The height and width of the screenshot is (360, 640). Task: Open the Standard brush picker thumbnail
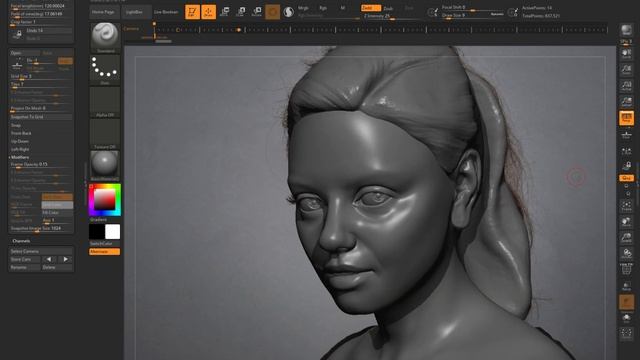[105, 38]
